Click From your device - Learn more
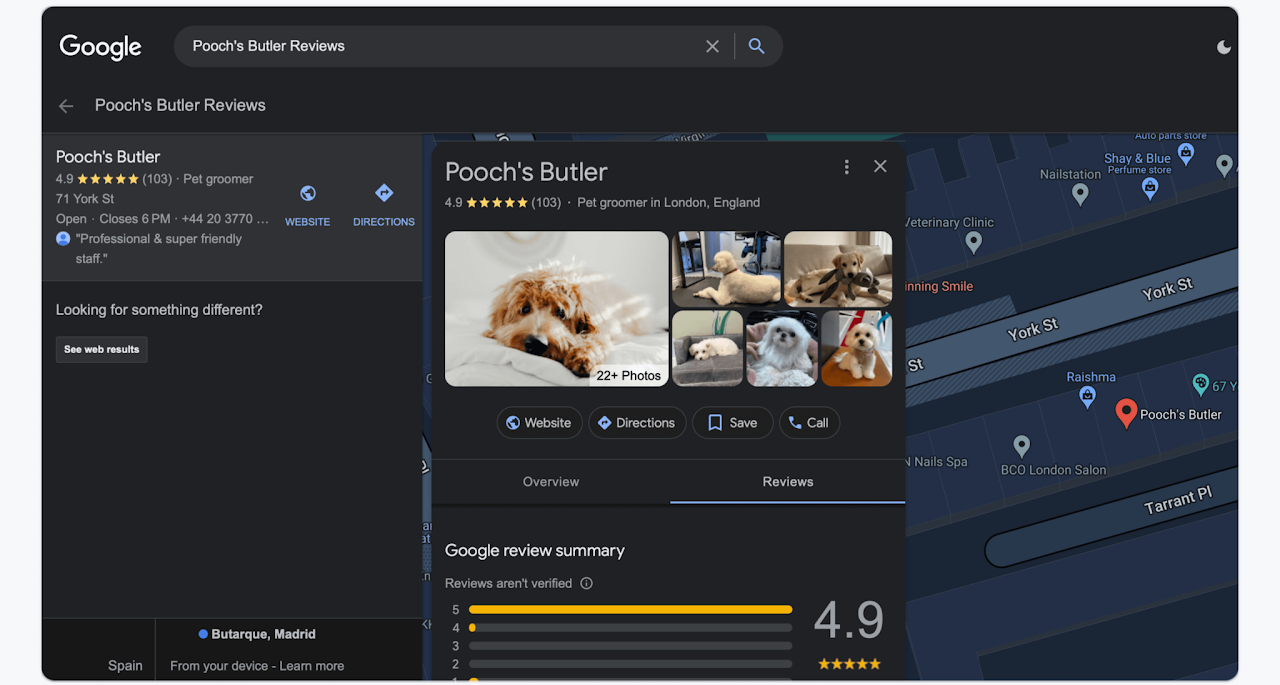Screen dimensions: 1280x685 (x=257, y=666)
